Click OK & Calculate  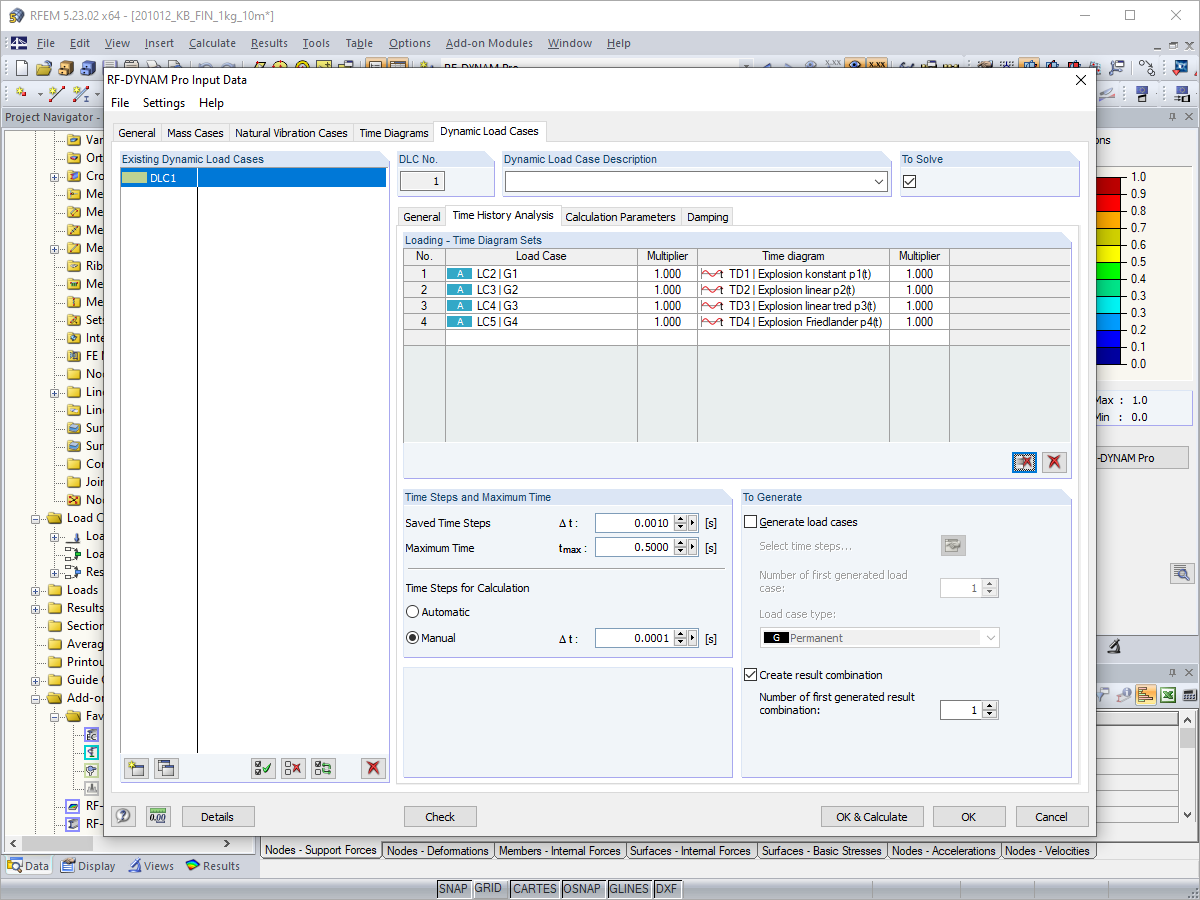click(872, 816)
